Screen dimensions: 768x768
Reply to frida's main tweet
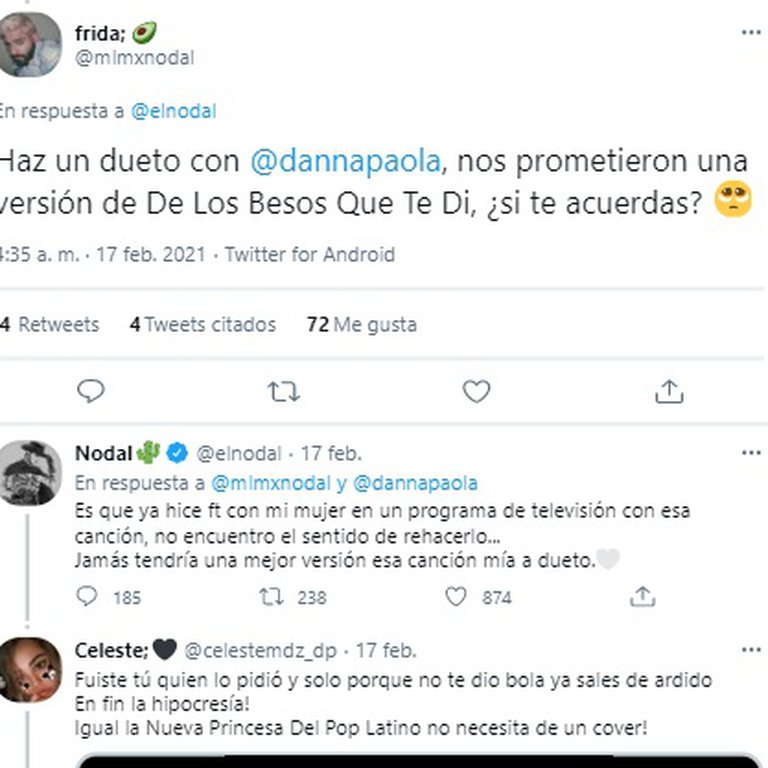(91, 391)
